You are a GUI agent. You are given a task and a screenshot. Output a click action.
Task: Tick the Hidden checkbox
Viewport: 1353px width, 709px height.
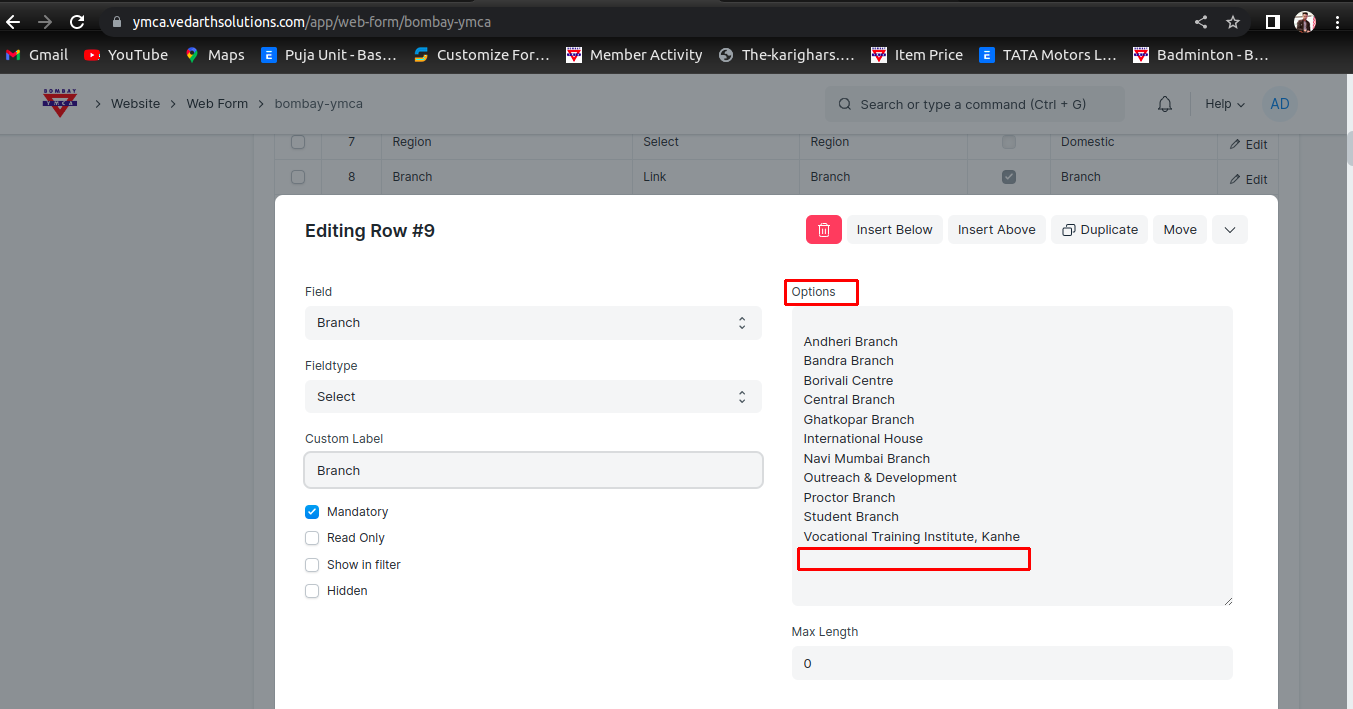click(312, 591)
